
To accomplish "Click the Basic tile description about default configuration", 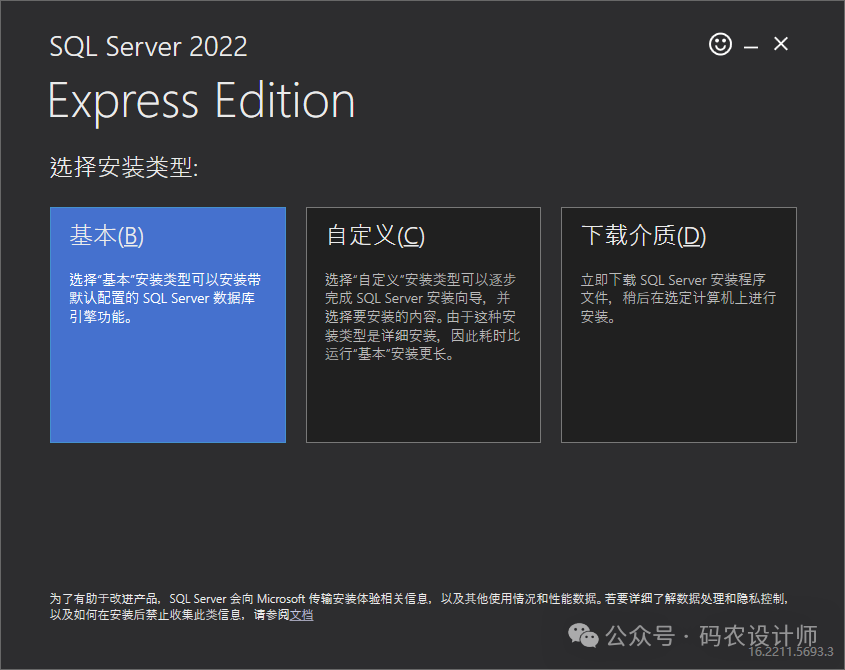I will coord(166,298).
